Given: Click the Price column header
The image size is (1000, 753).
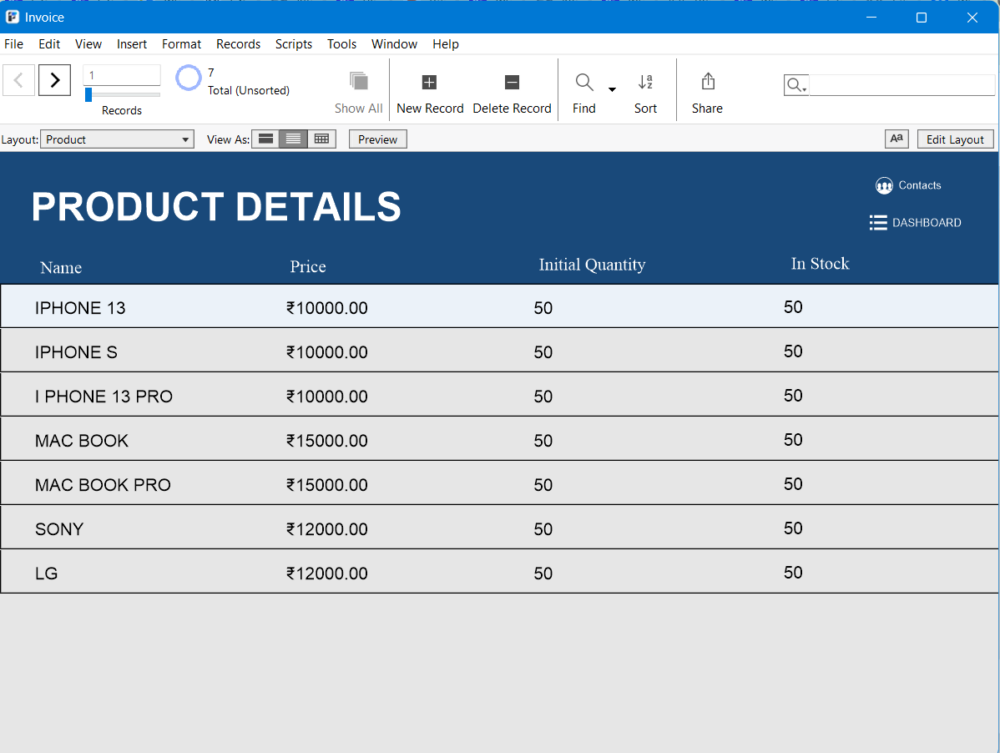Looking at the screenshot, I should [x=308, y=267].
